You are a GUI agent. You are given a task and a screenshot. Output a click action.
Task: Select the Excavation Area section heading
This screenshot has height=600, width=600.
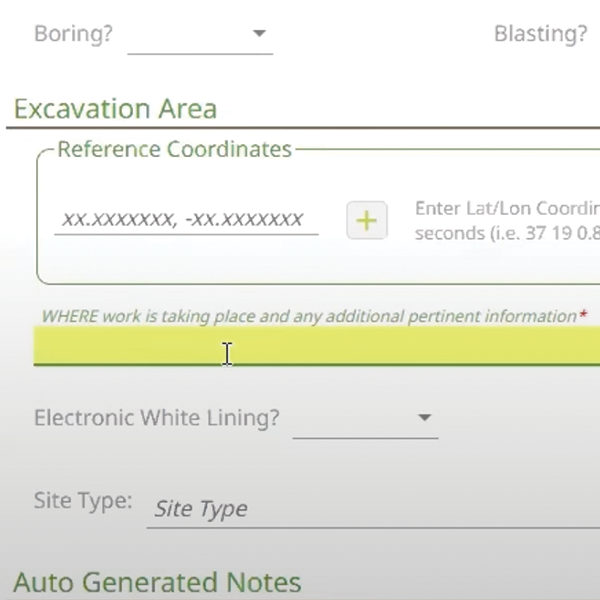click(x=115, y=109)
